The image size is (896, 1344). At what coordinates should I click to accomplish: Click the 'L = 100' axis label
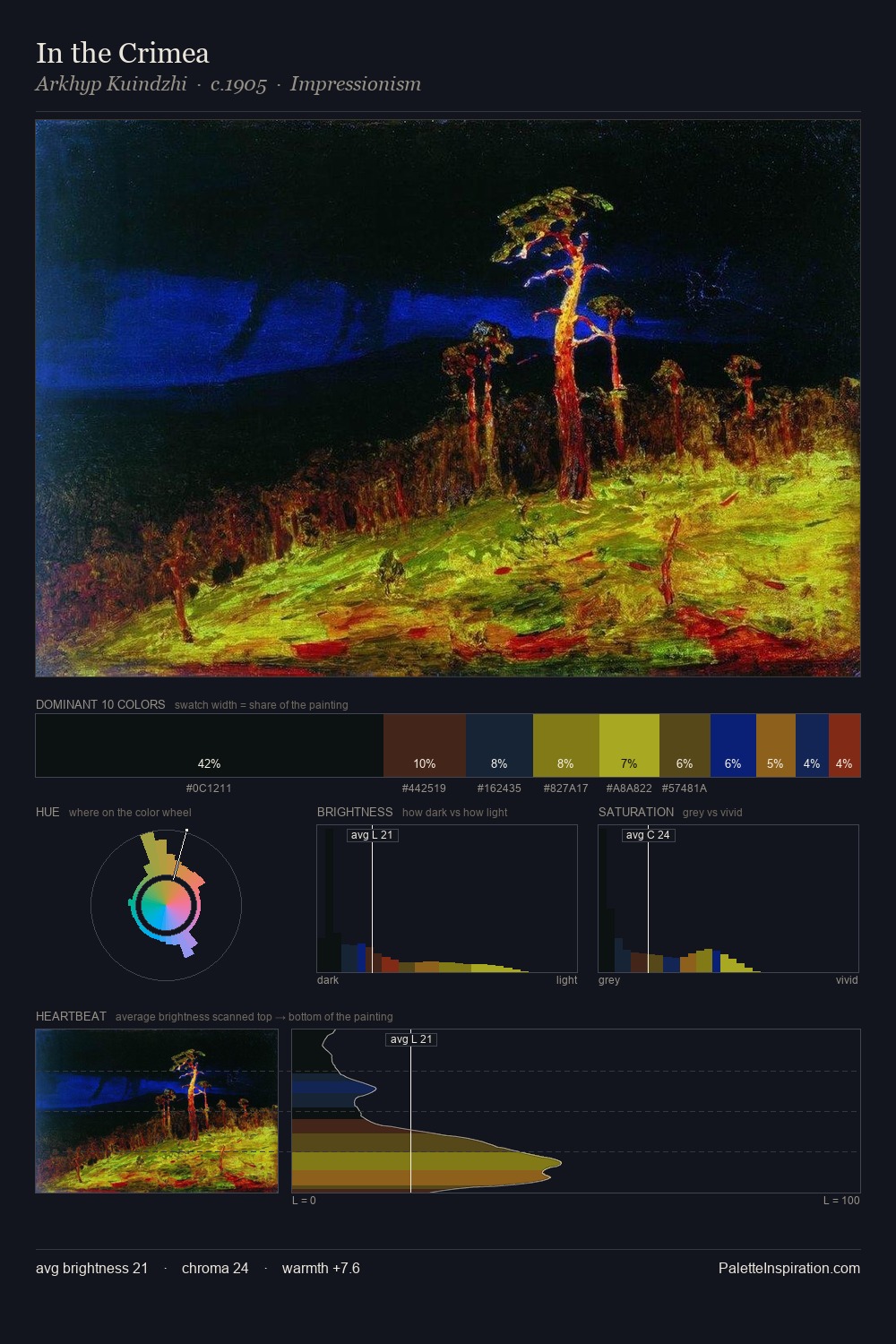pos(841,1201)
